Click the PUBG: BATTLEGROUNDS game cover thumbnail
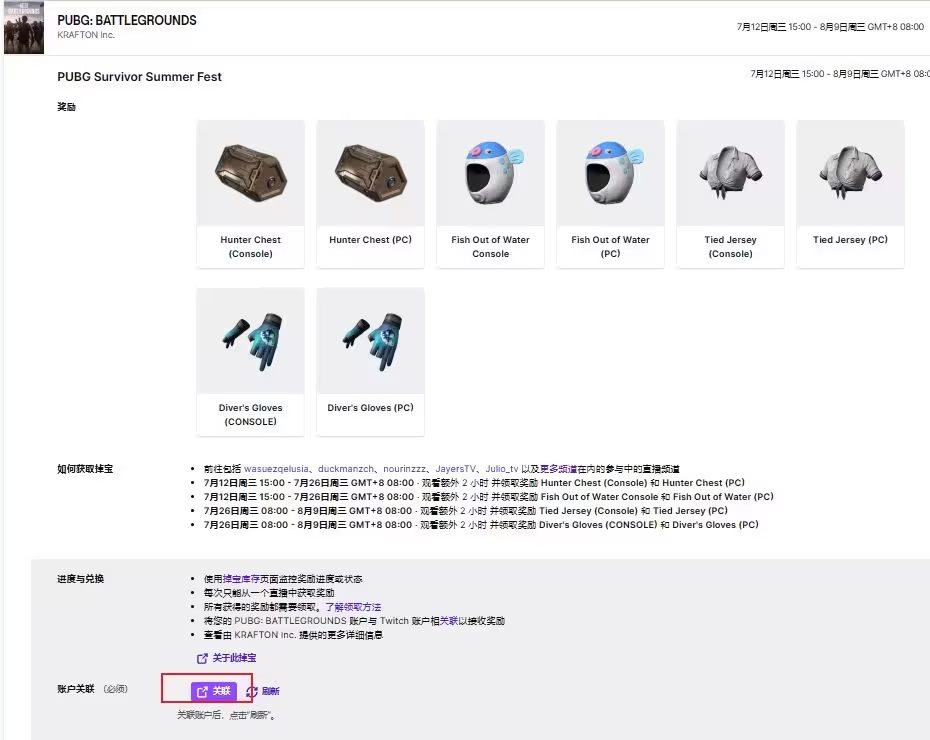Image resolution: width=930 pixels, height=740 pixels. 24,28
